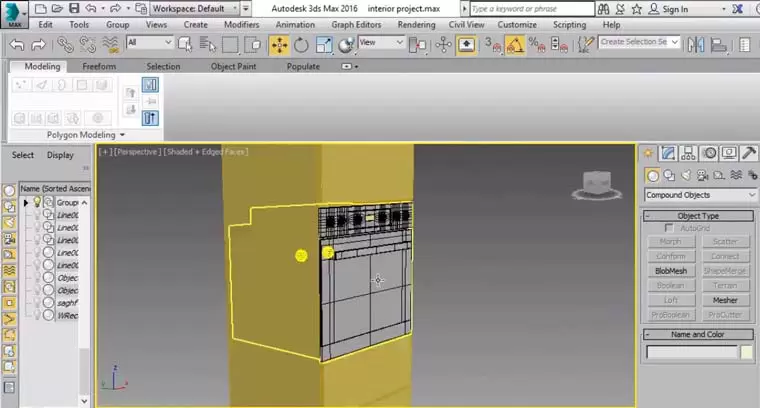
Task: Switch to the Freeform ribbon tab
Action: (98, 67)
